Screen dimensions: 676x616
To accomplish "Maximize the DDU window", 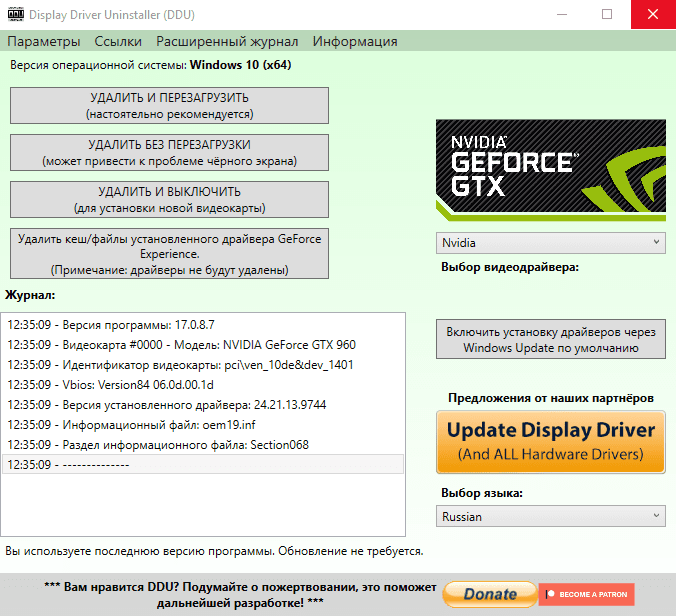I will click(607, 14).
